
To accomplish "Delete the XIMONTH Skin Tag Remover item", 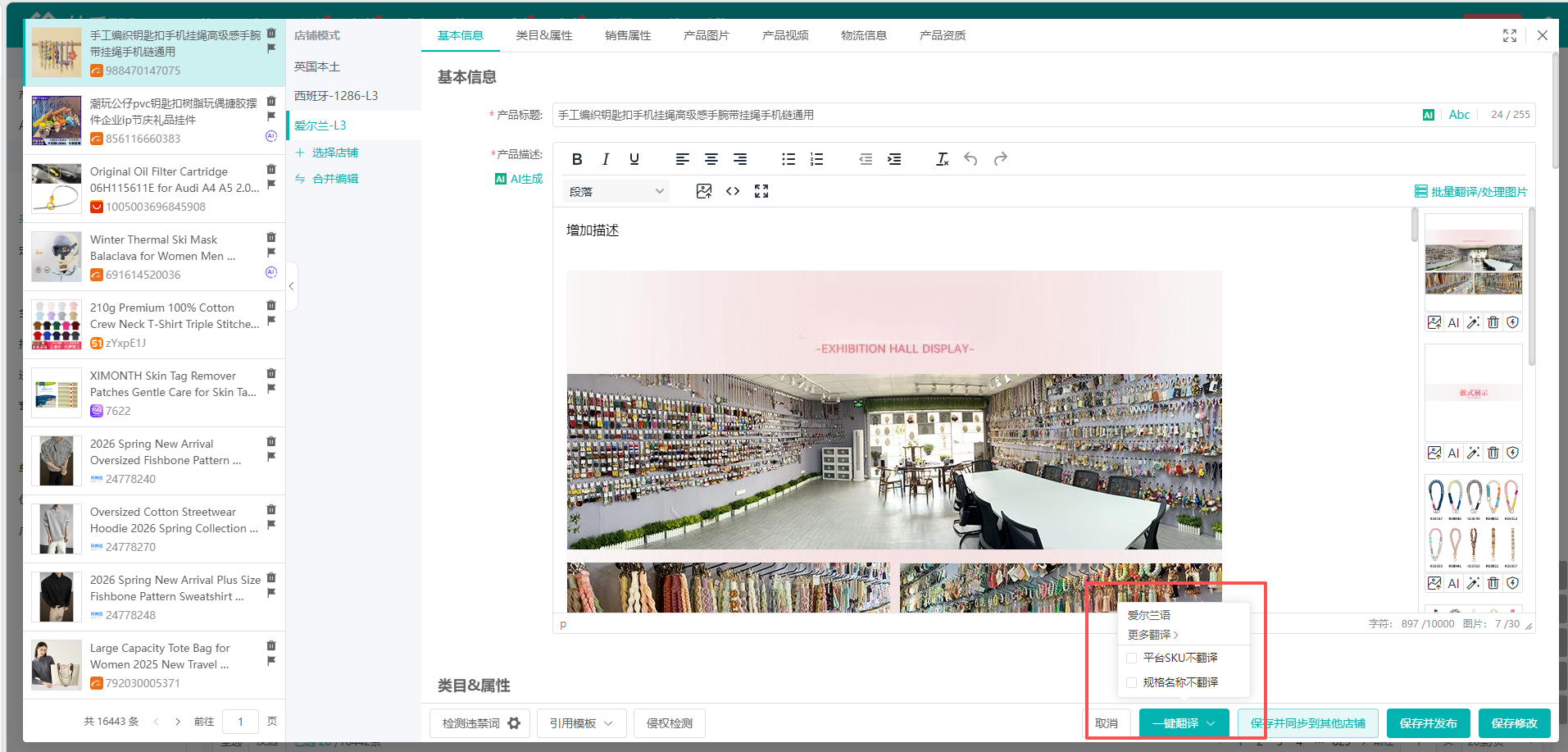I will pos(271,374).
